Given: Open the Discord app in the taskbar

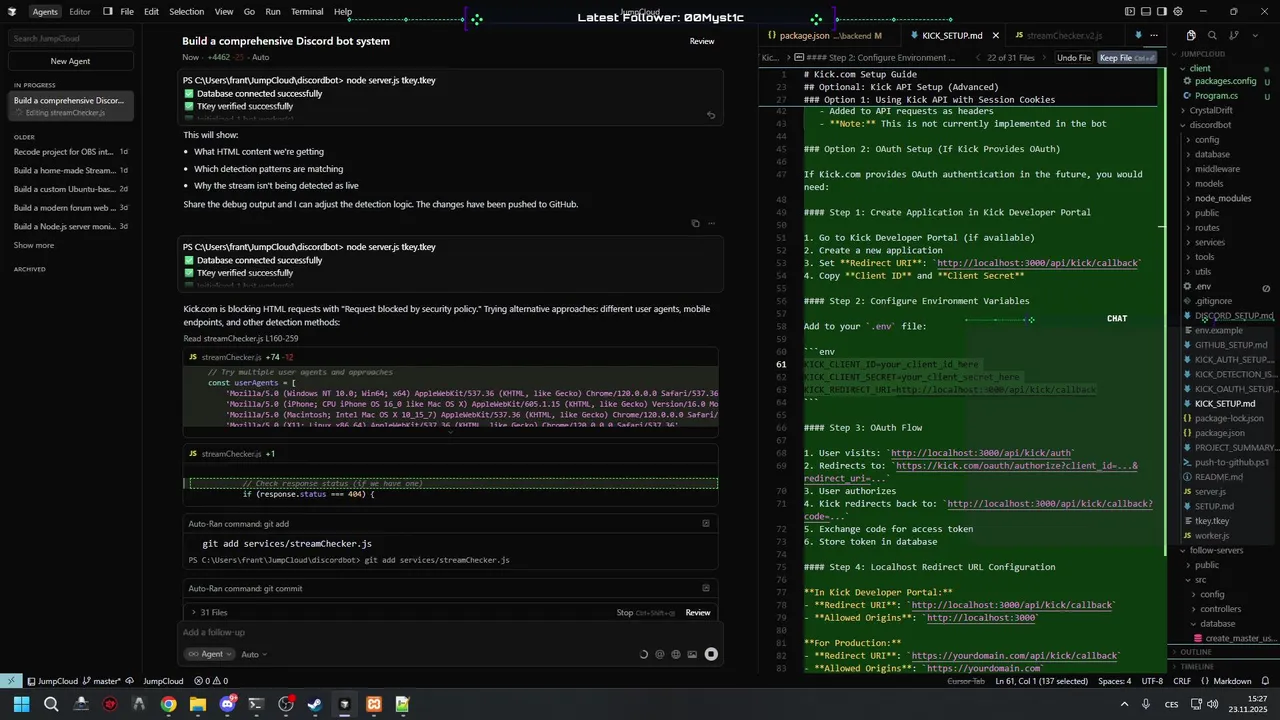Looking at the screenshot, I should pos(227,704).
